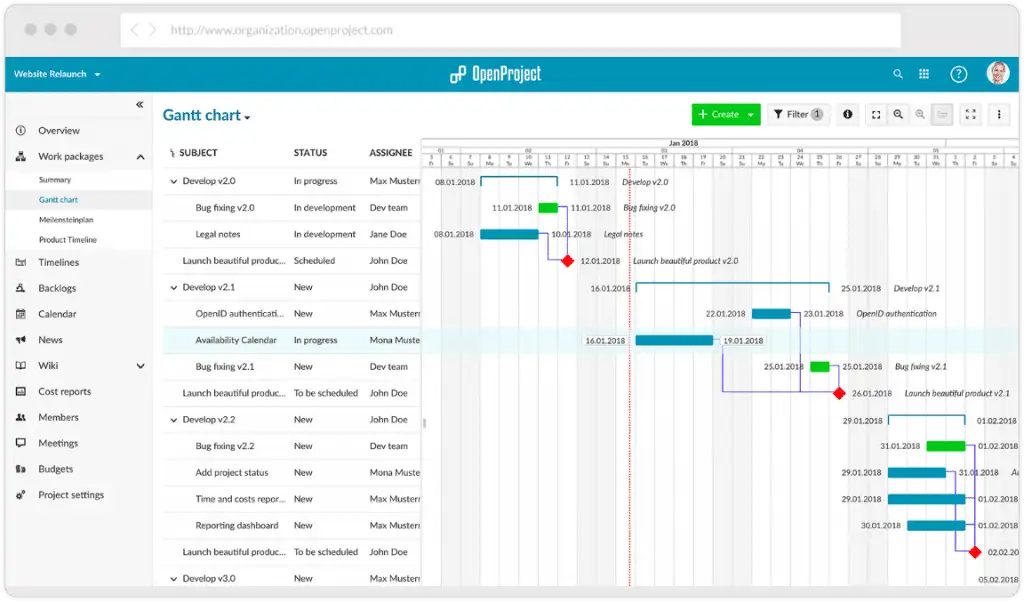The width and height of the screenshot is (1024, 602).
Task: Click the green Bug fixing v2.0 bar
Action: (548, 208)
